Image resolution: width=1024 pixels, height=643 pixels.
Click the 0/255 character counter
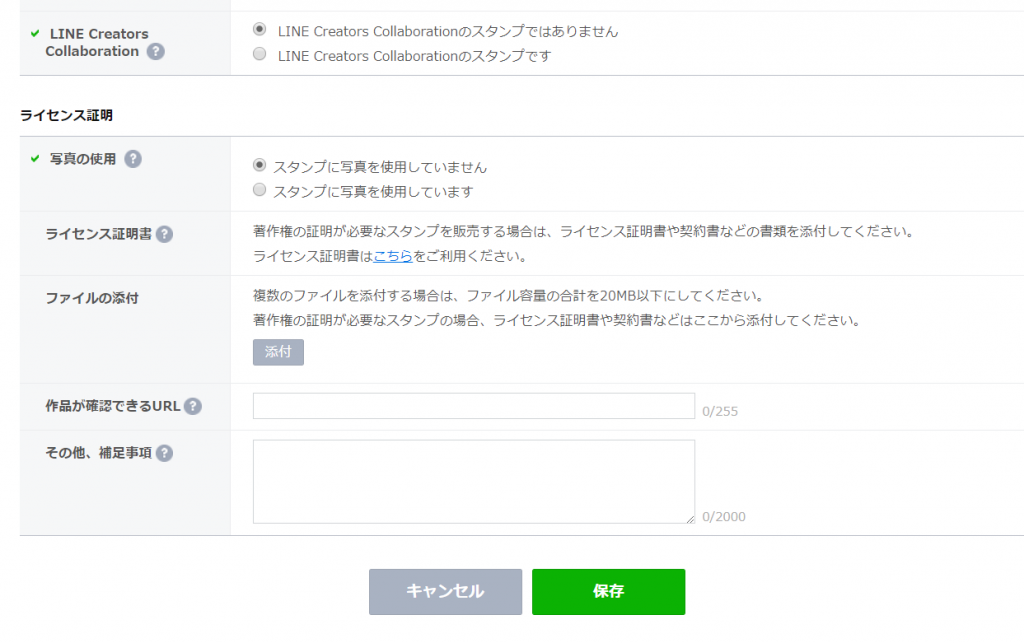pyautogui.click(x=720, y=411)
